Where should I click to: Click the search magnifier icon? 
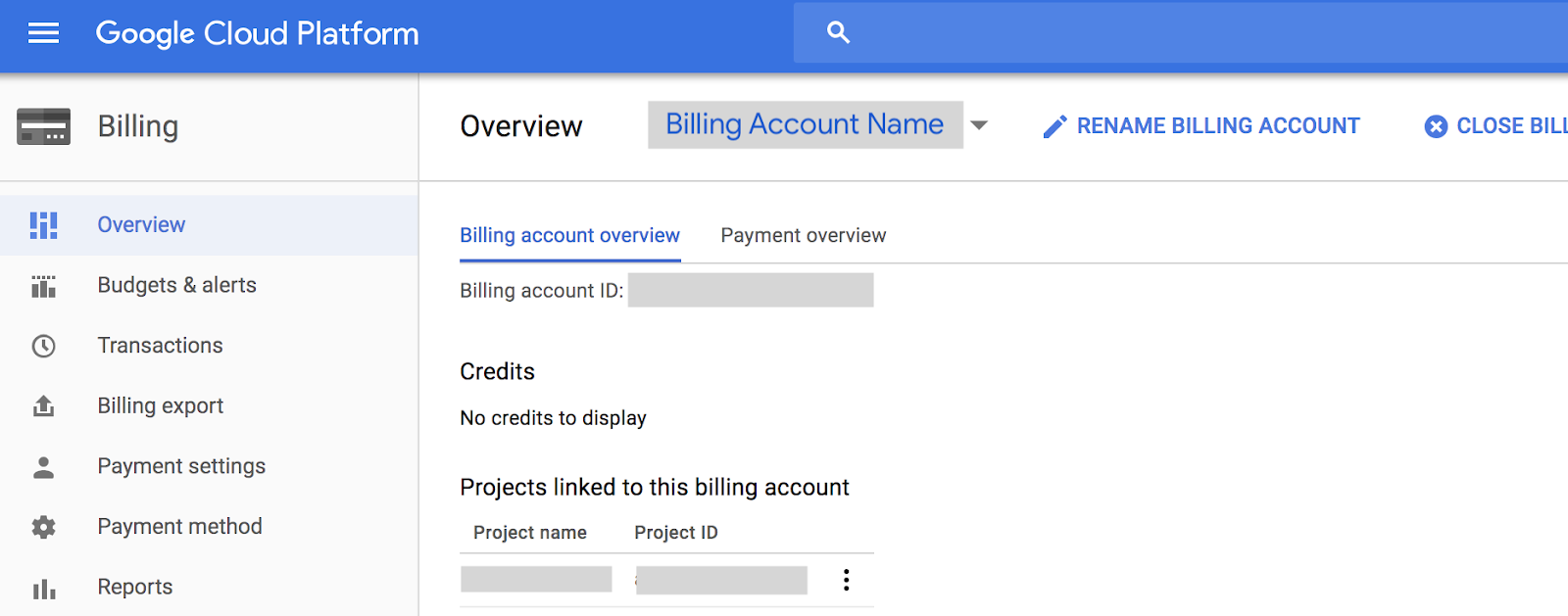tap(838, 32)
